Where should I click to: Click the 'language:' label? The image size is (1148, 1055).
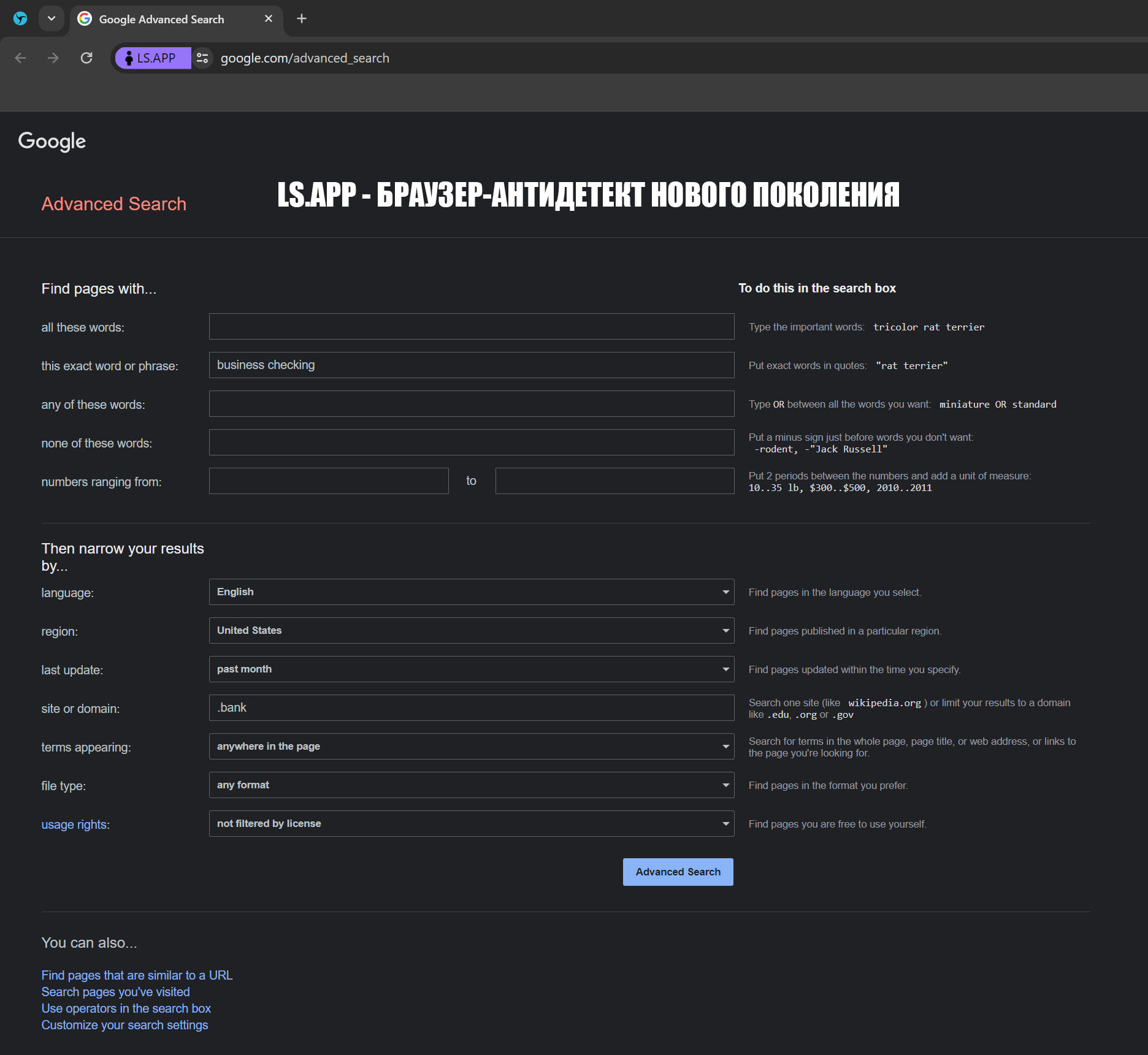[x=67, y=593]
